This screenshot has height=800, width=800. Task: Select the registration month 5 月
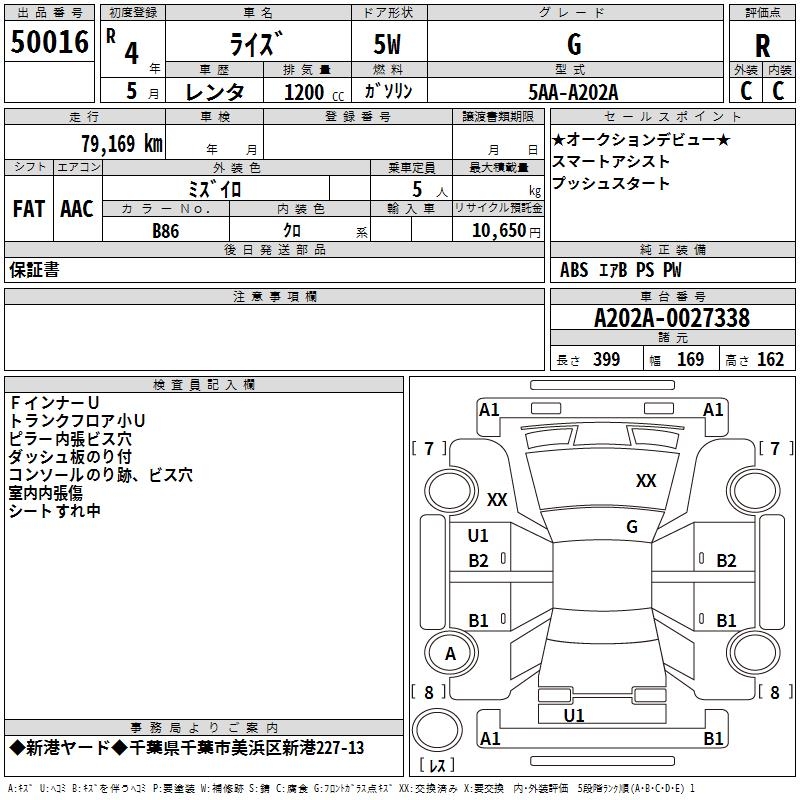[142, 91]
